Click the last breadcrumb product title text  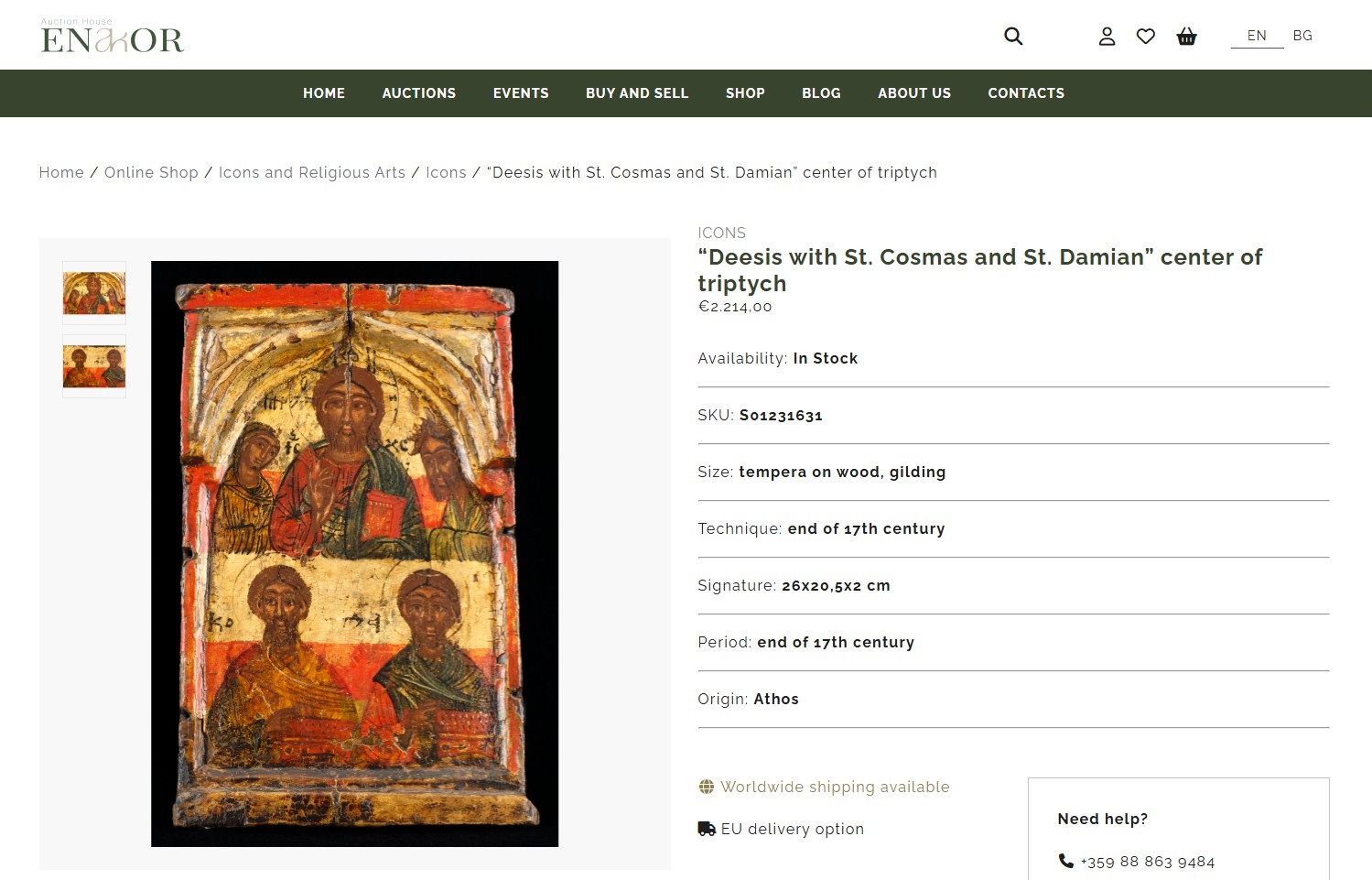pyautogui.click(x=712, y=172)
